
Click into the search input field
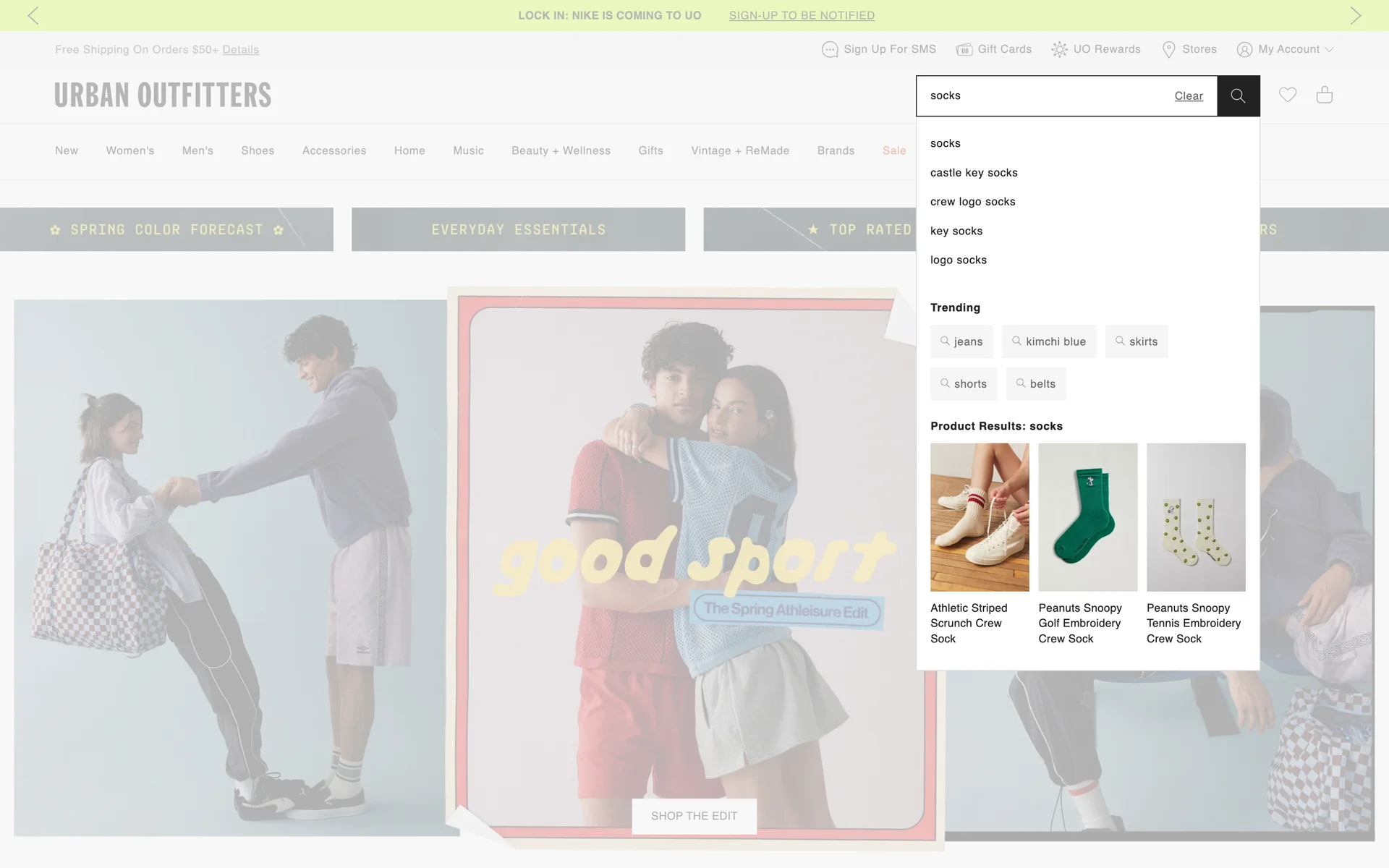click(1042, 95)
